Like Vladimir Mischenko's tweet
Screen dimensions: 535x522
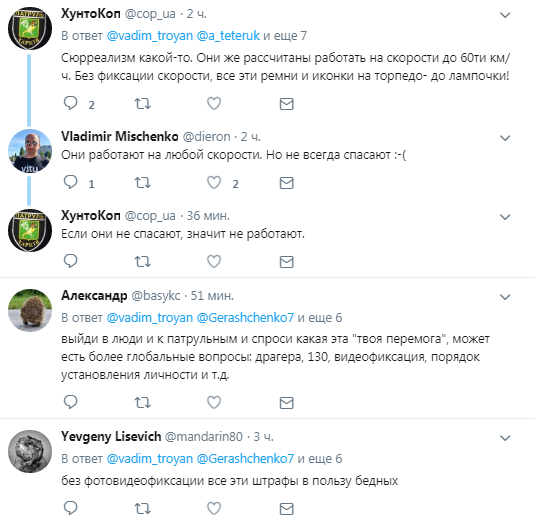coord(214,183)
